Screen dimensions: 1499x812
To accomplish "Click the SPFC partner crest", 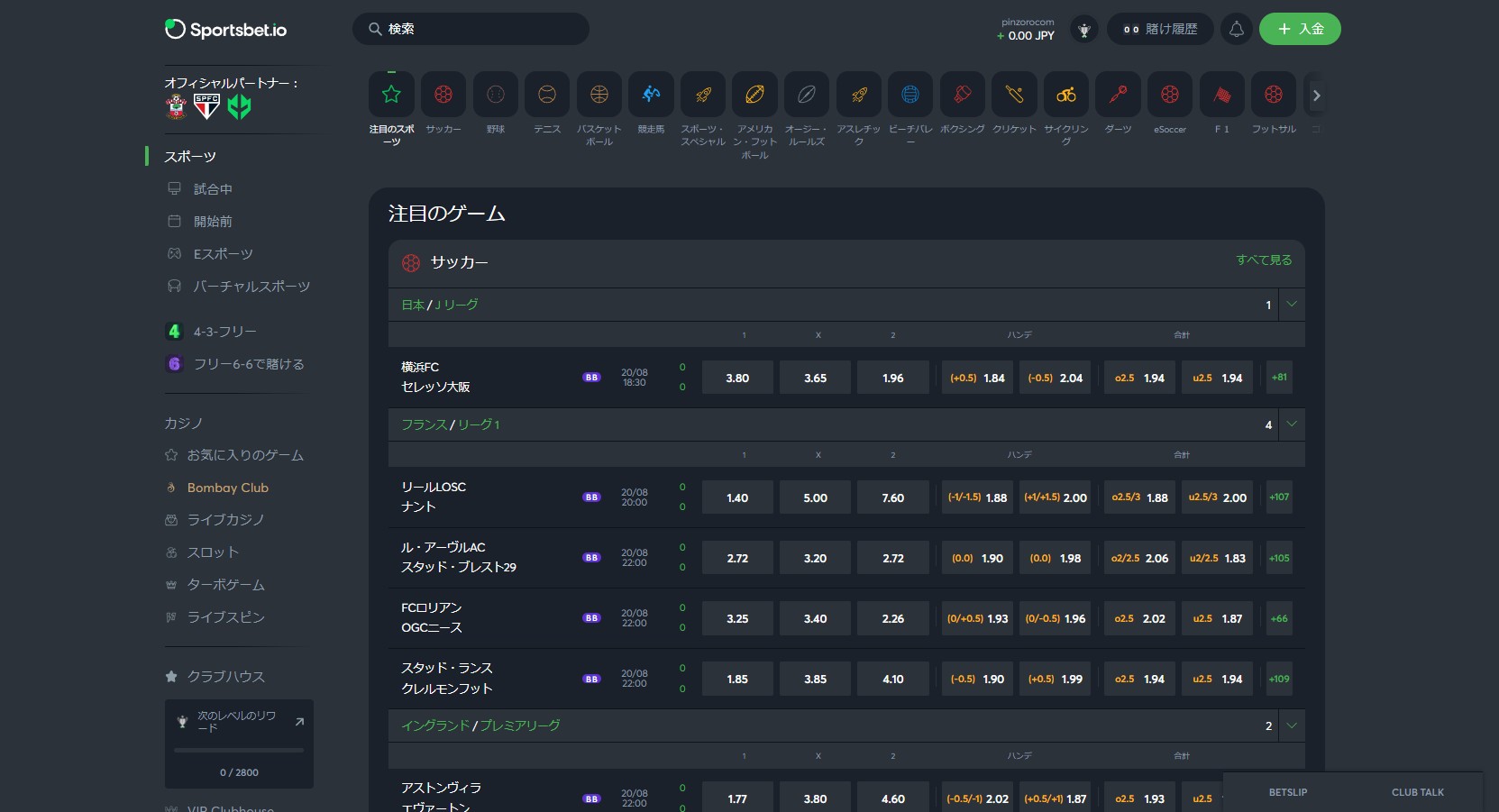I will (x=207, y=107).
